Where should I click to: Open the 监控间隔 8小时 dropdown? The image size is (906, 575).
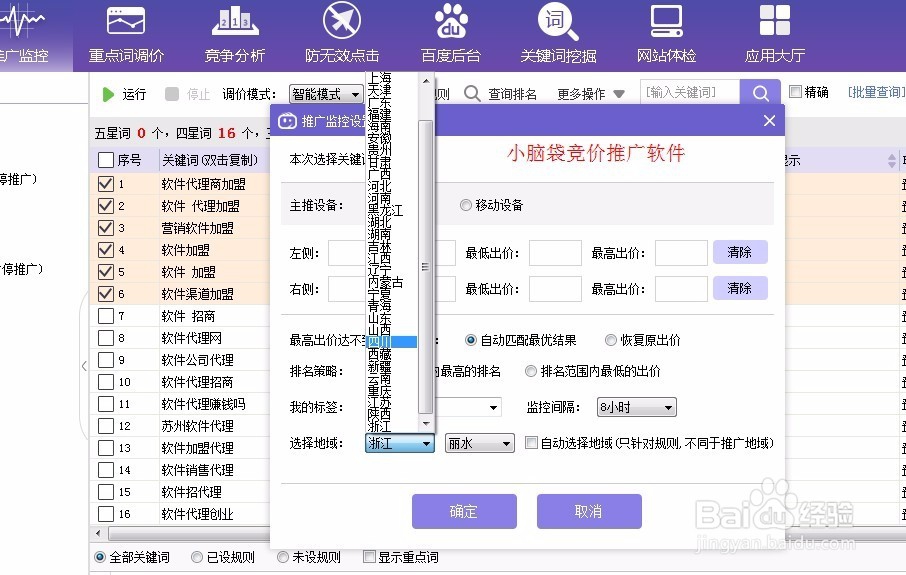636,407
